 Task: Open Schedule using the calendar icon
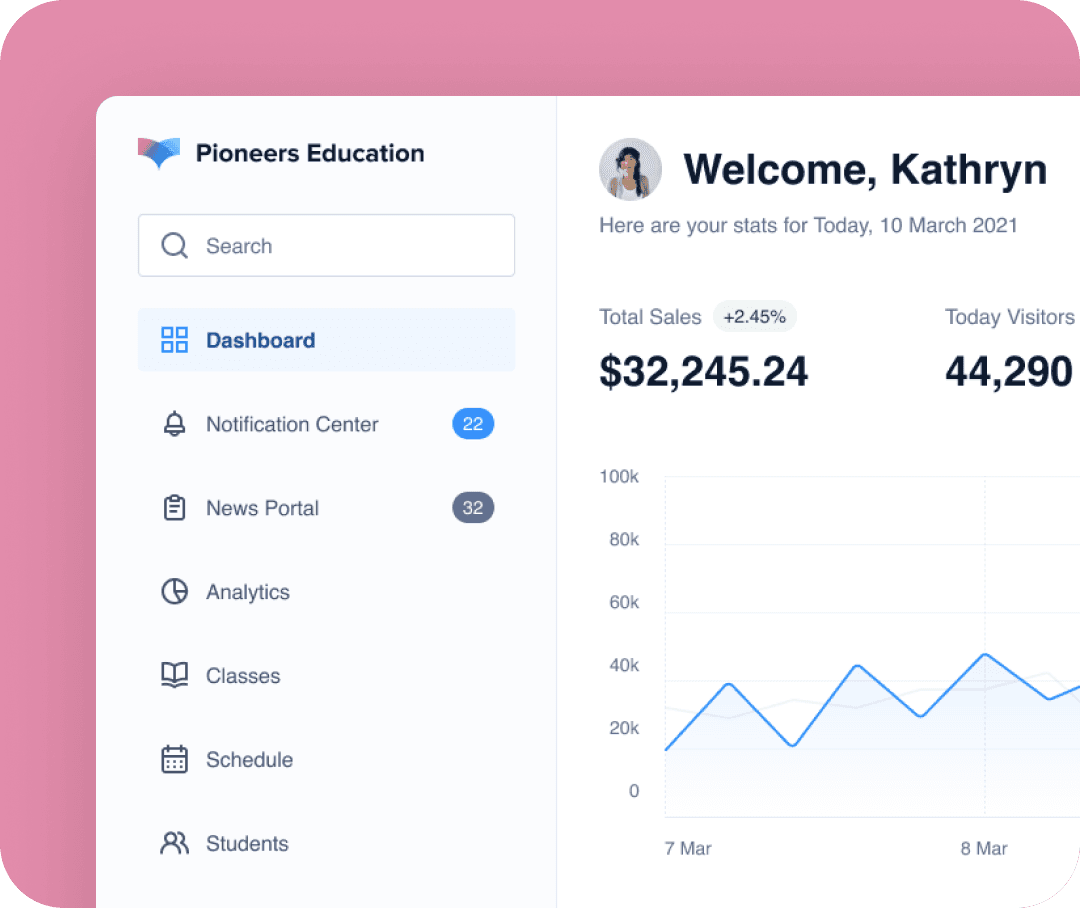click(x=174, y=760)
